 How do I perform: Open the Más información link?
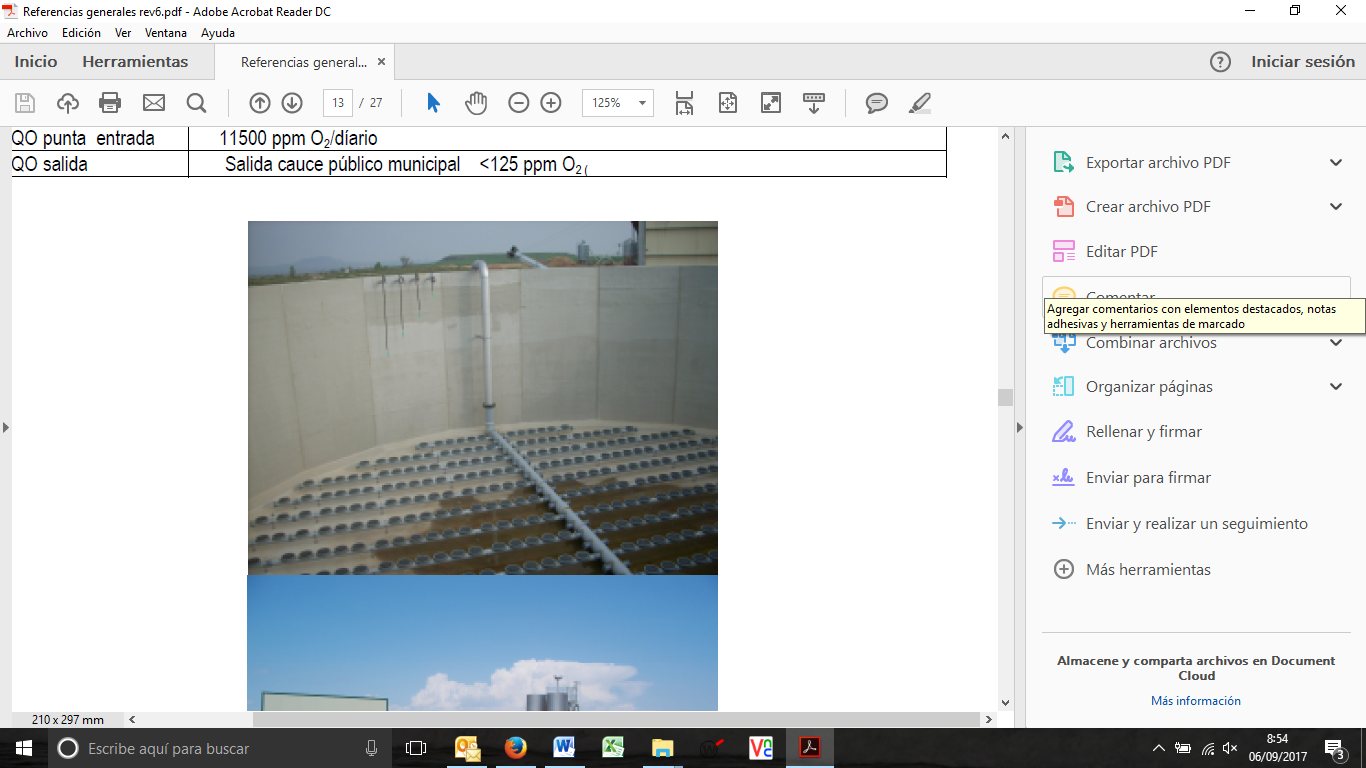tap(1195, 701)
